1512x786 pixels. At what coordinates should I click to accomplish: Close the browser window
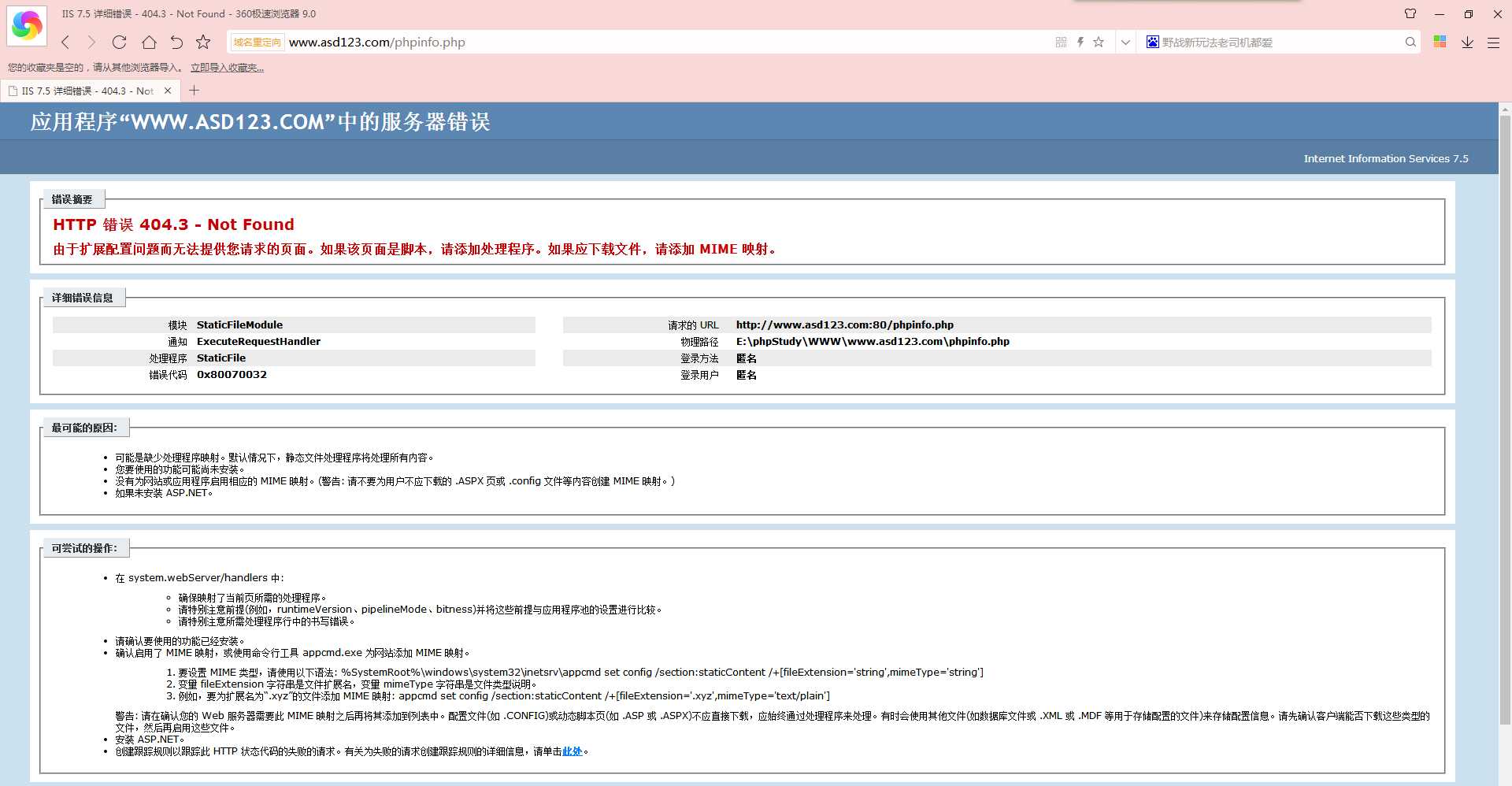(x=1498, y=13)
